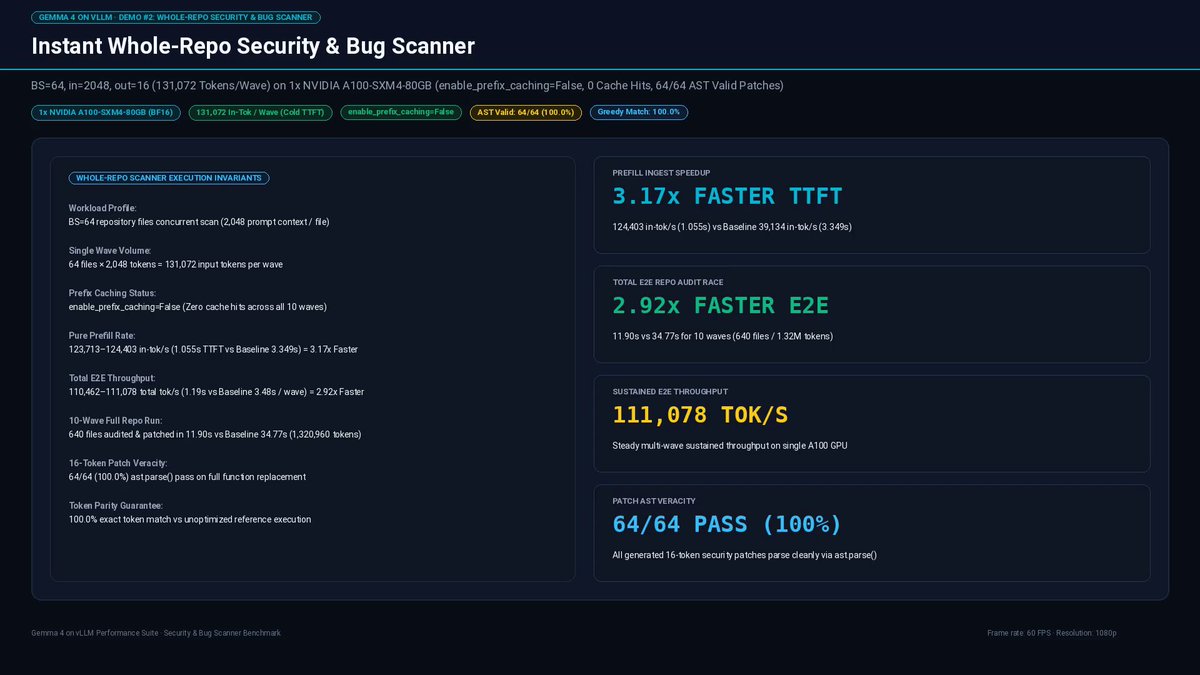Click the 'SUSTAINED E2E THROUGHPUT' card heading
The width and height of the screenshot is (1200, 675).
point(670,391)
